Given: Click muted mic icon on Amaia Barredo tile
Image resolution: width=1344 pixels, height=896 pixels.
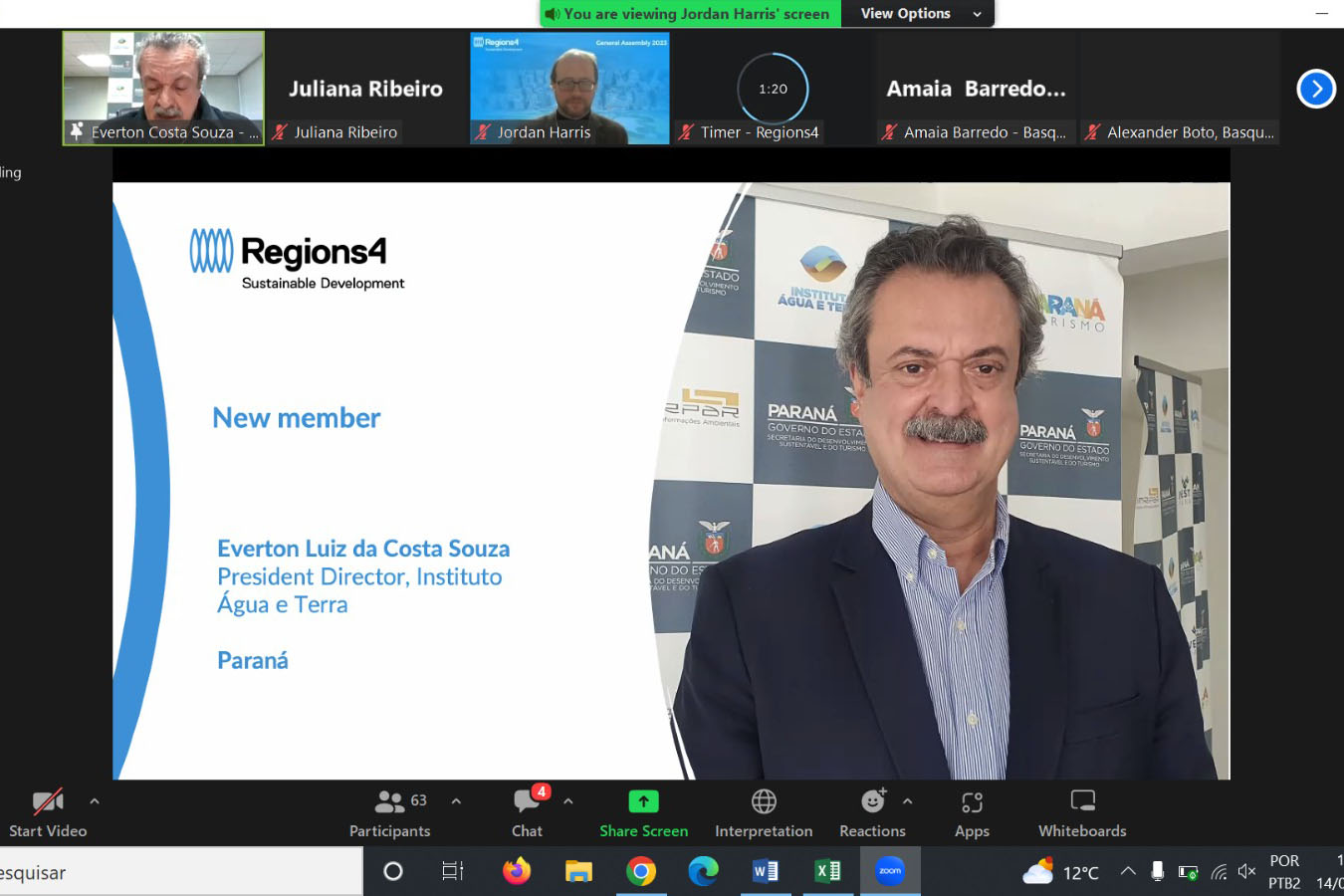Looking at the screenshot, I should point(889,131).
